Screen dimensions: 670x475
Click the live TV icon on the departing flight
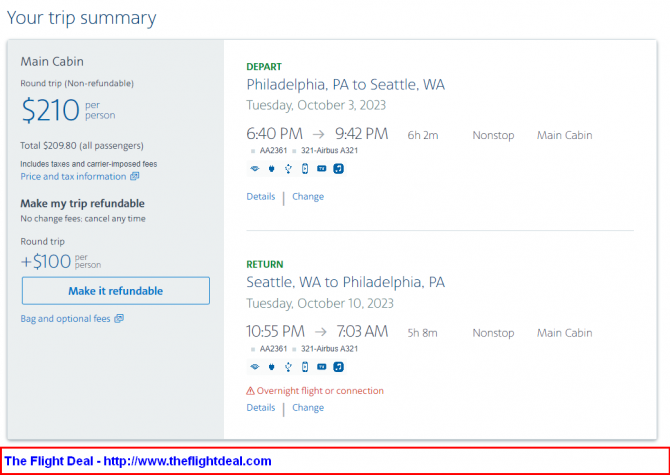[x=322, y=169]
